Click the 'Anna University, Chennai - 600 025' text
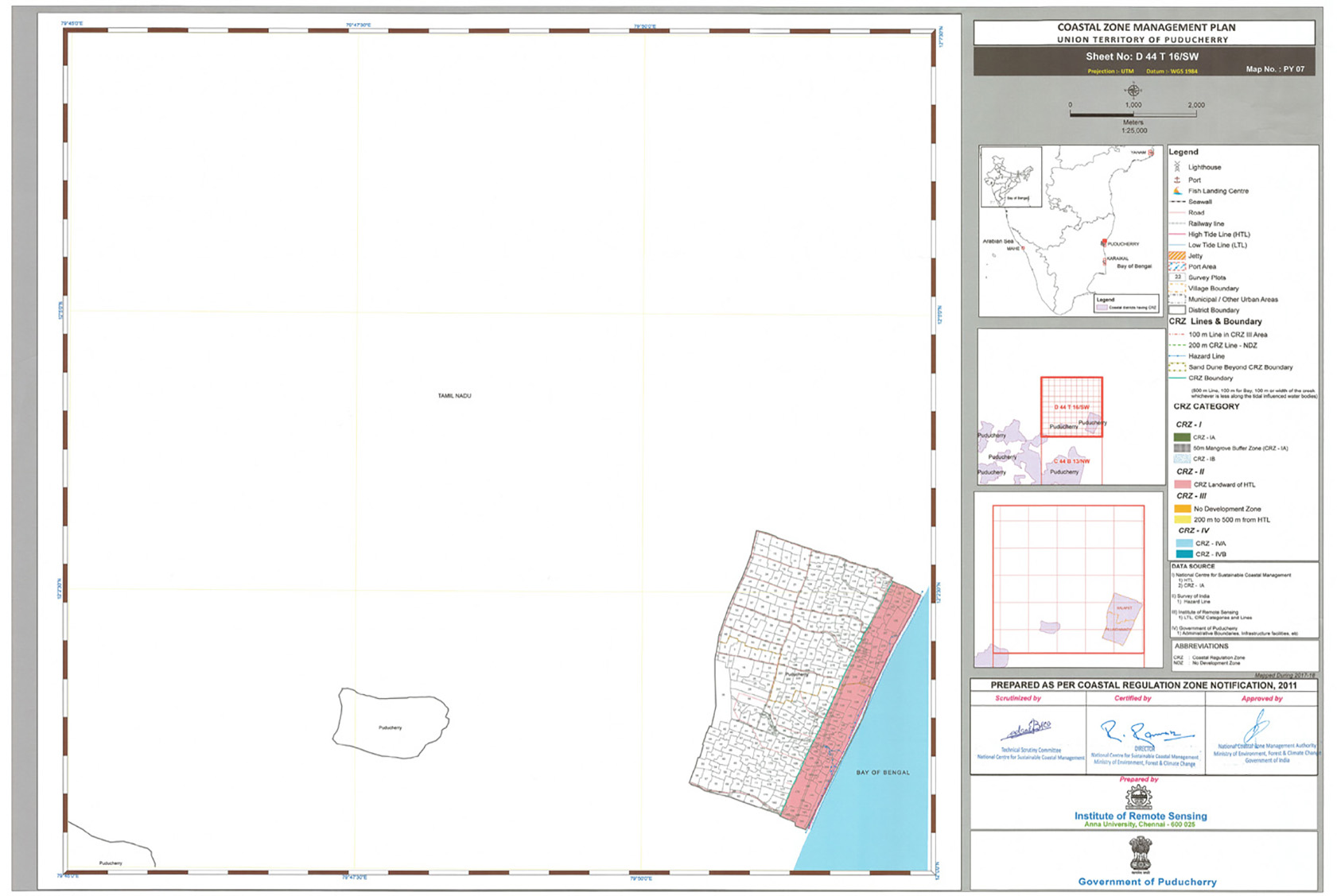The height and width of the screenshot is (896, 1337). coord(1139,824)
